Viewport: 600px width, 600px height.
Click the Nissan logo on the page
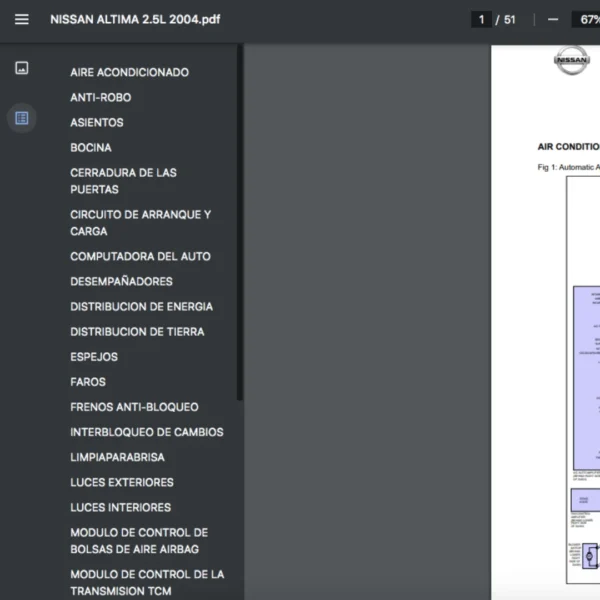[x=572, y=60]
